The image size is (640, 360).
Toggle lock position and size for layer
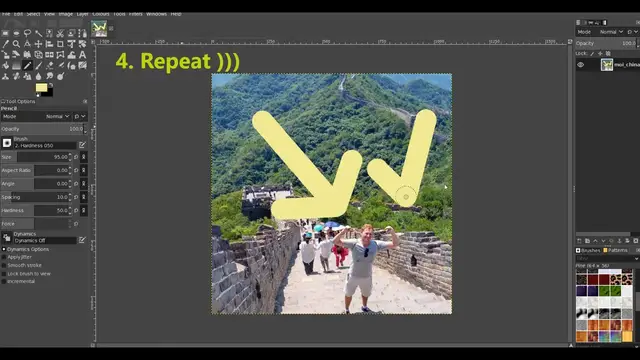[600, 53]
